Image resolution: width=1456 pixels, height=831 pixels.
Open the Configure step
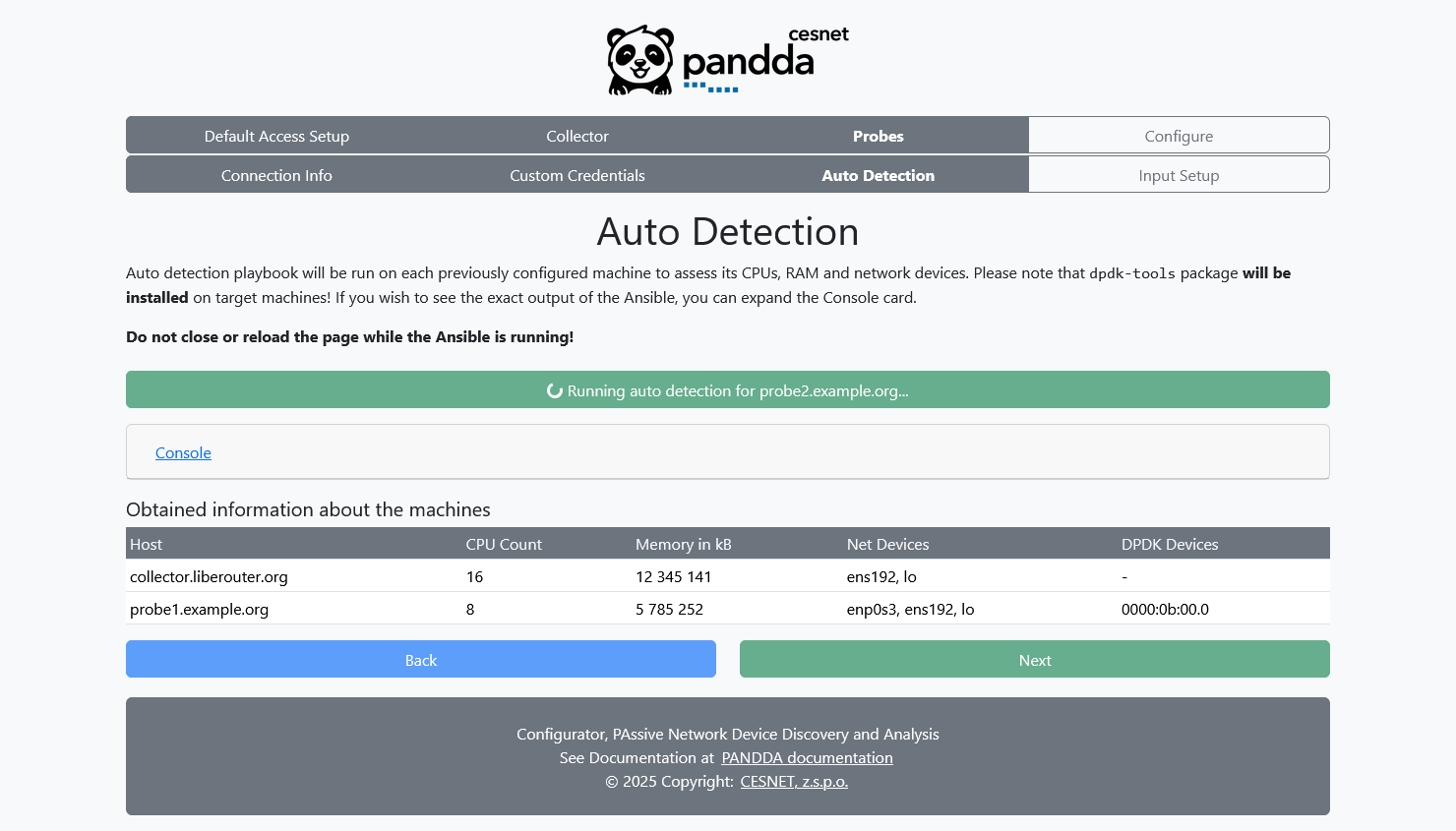click(1178, 136)
